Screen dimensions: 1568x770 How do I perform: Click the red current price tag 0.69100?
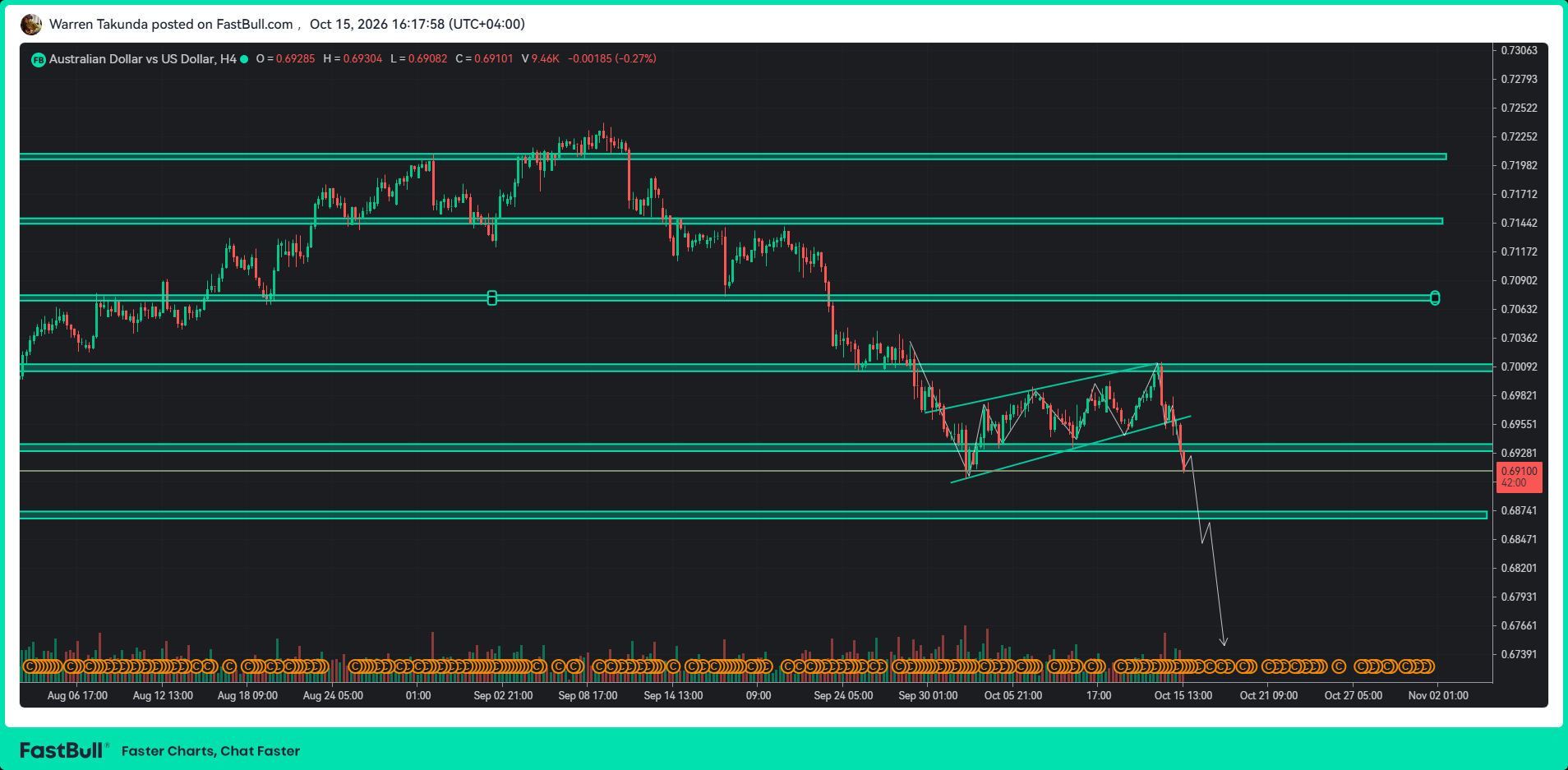[1519, 477]
